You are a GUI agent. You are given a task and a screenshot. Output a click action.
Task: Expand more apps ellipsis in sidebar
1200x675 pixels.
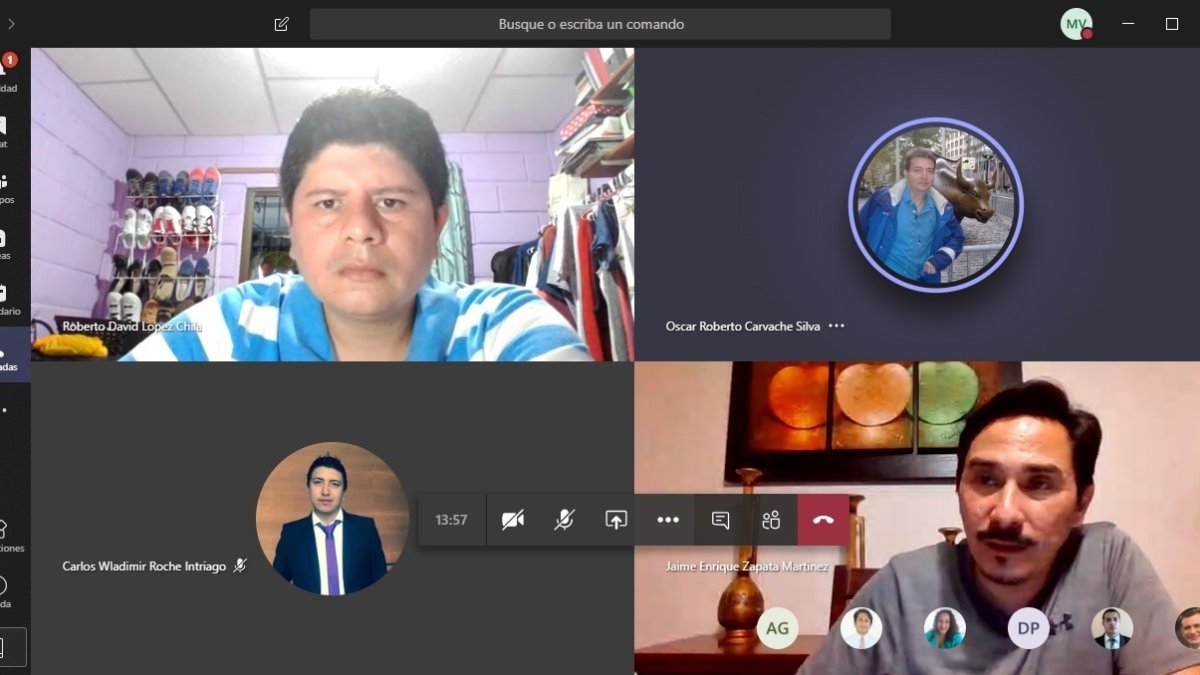click(x=5, y=410)
